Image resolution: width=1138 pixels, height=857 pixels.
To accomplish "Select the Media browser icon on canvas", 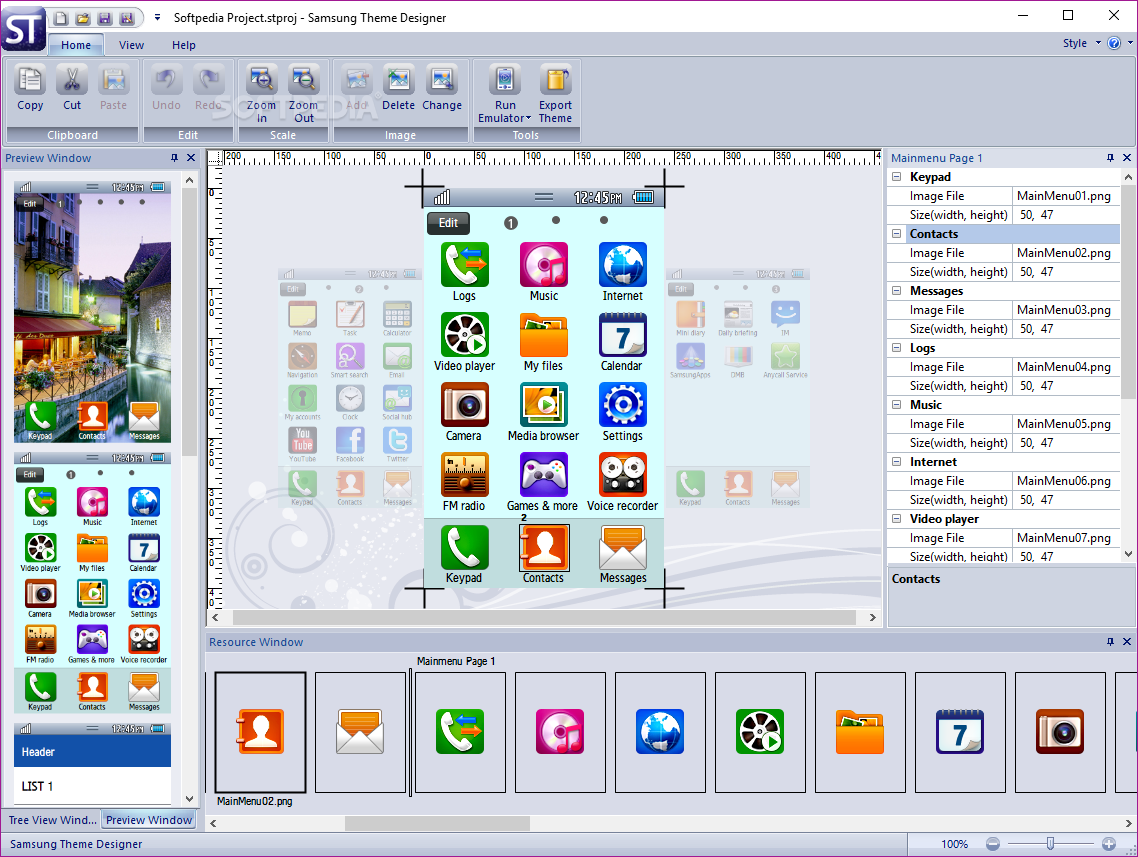I will tap(544, 405).
